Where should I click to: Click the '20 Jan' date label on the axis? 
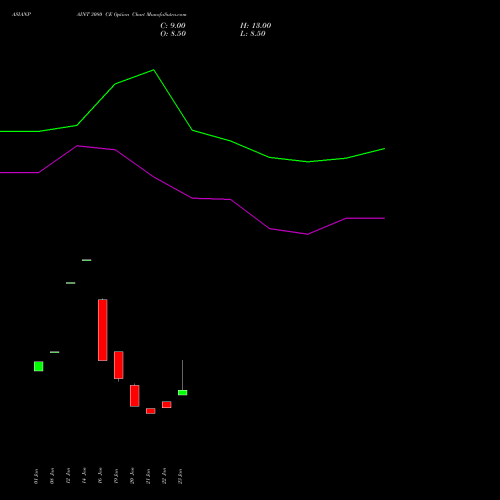point(132,476)
